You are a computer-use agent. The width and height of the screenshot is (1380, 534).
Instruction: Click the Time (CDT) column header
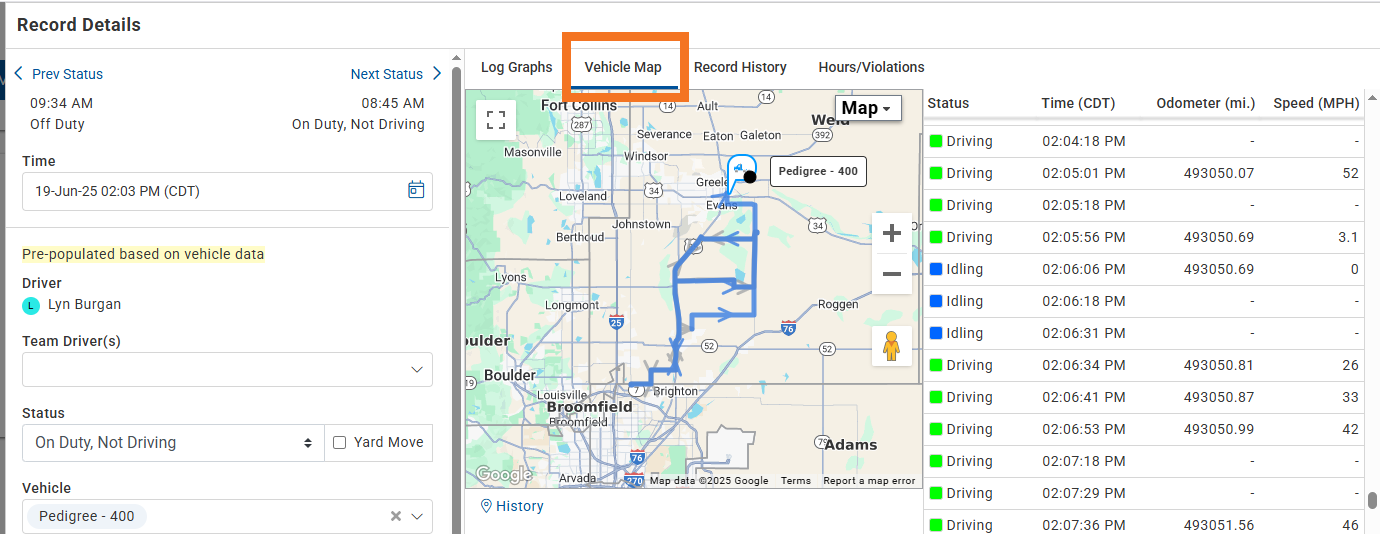click(1078, 103)
